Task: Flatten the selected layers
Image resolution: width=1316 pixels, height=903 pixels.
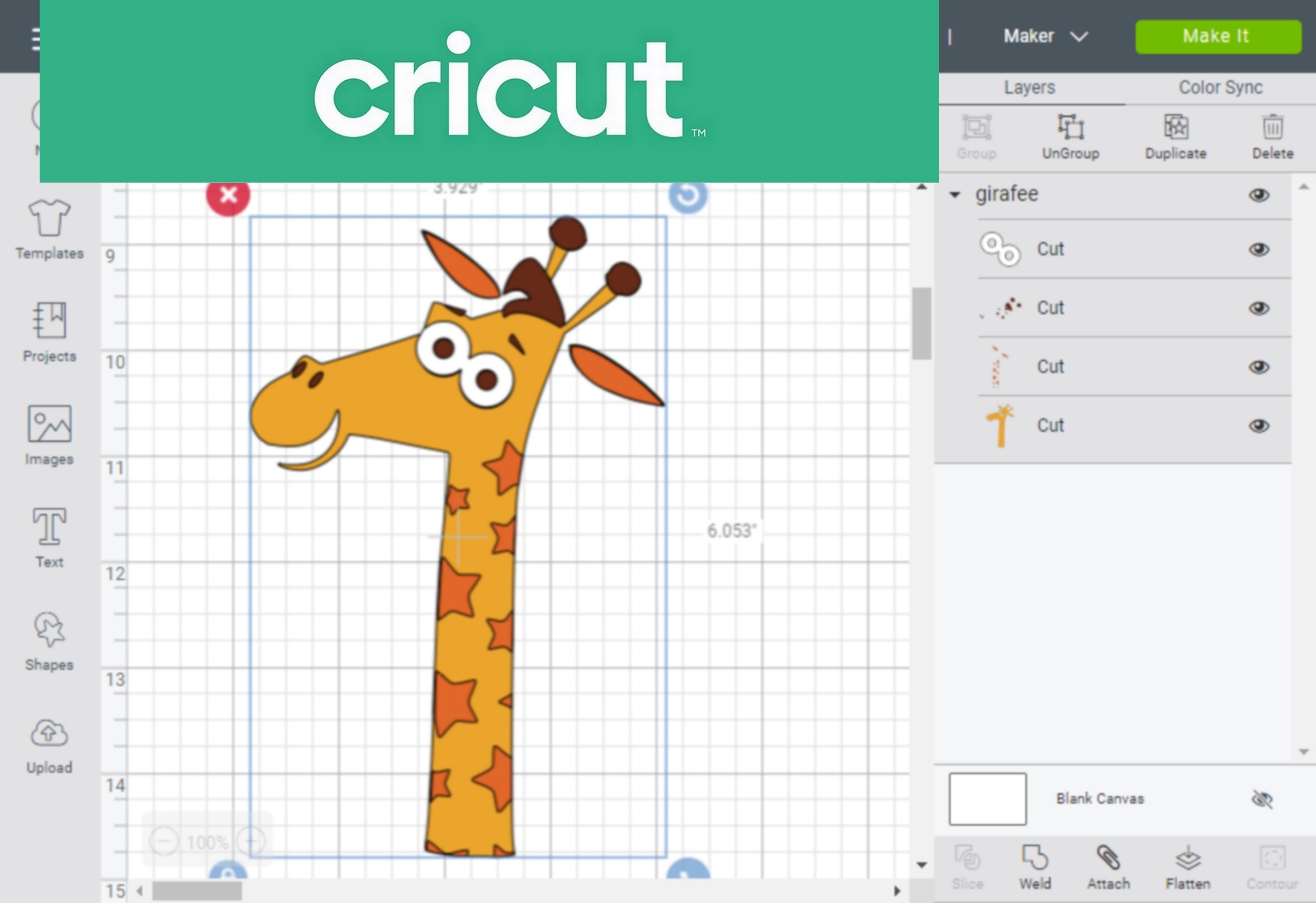Action: 1188,867
